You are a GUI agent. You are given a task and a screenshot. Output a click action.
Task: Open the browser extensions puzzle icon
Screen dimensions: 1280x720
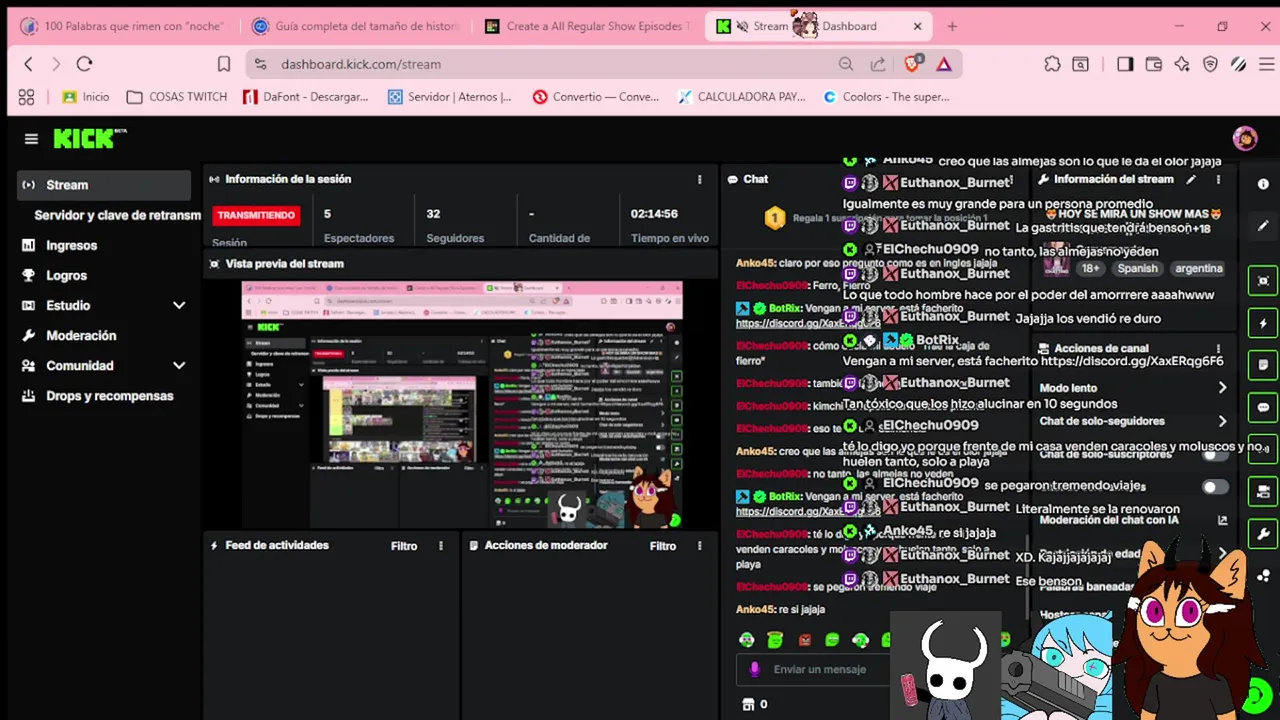pos(1052,64)
